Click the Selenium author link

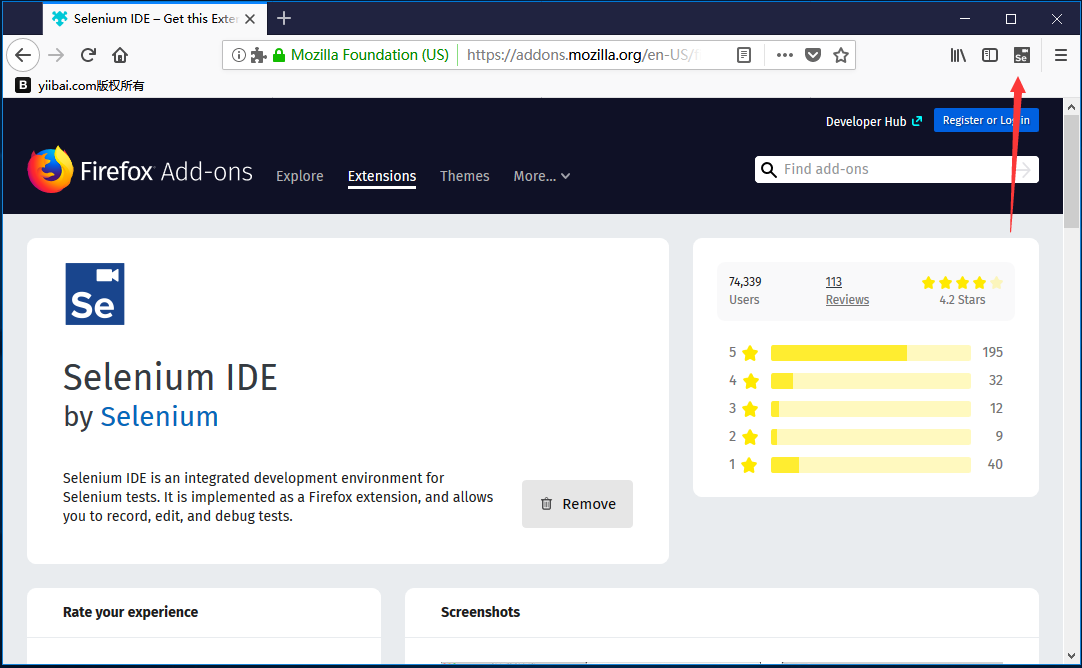click(159, 416)
